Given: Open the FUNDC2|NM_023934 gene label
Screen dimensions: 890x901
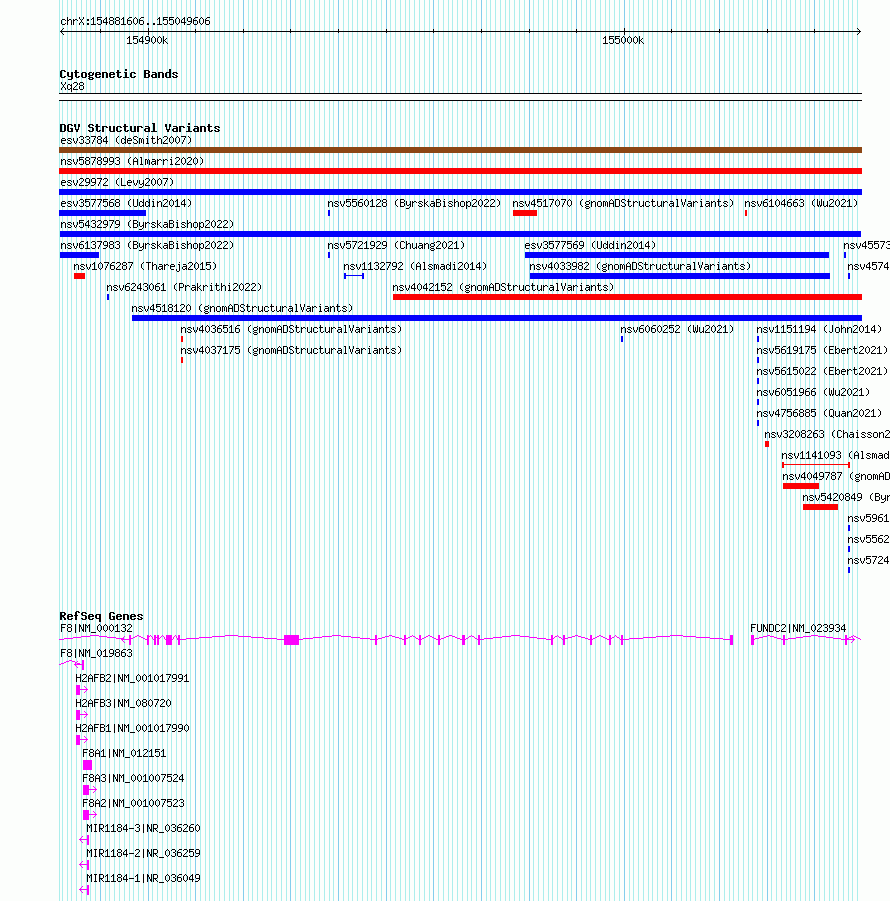Looking at the screenshot, I should [798, 629].
